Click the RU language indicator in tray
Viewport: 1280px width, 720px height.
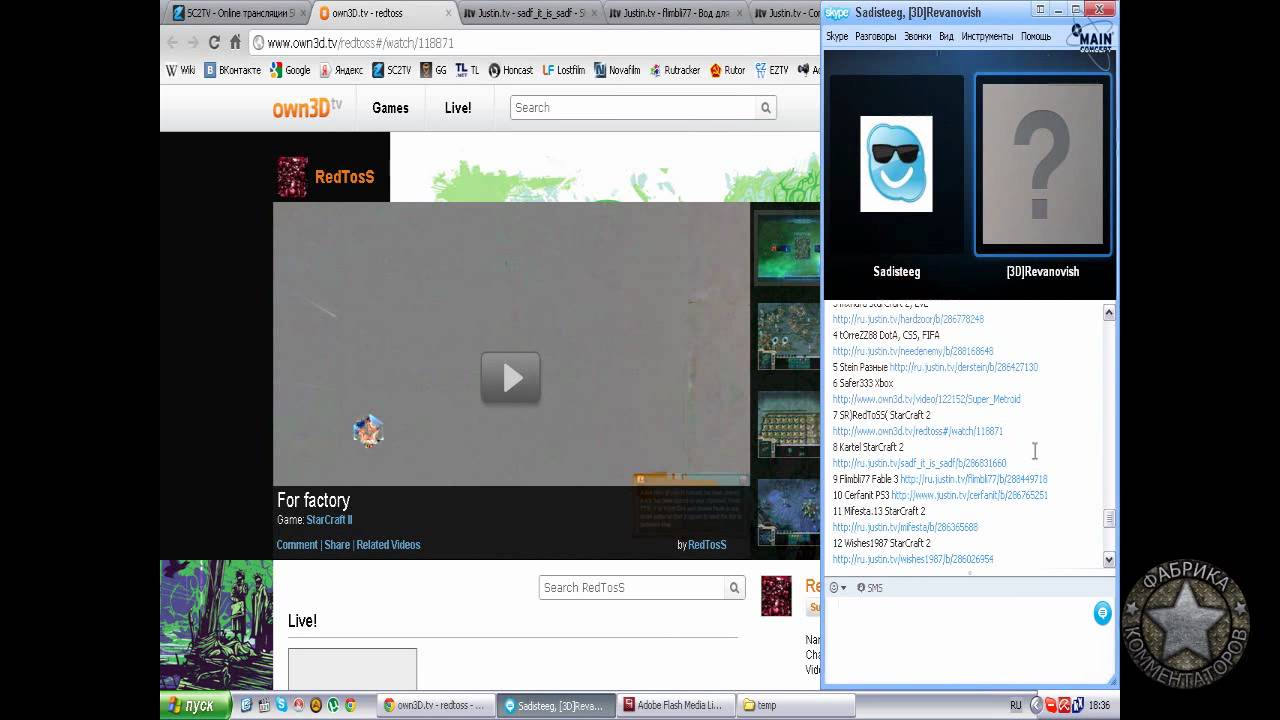coord(1016,705)
